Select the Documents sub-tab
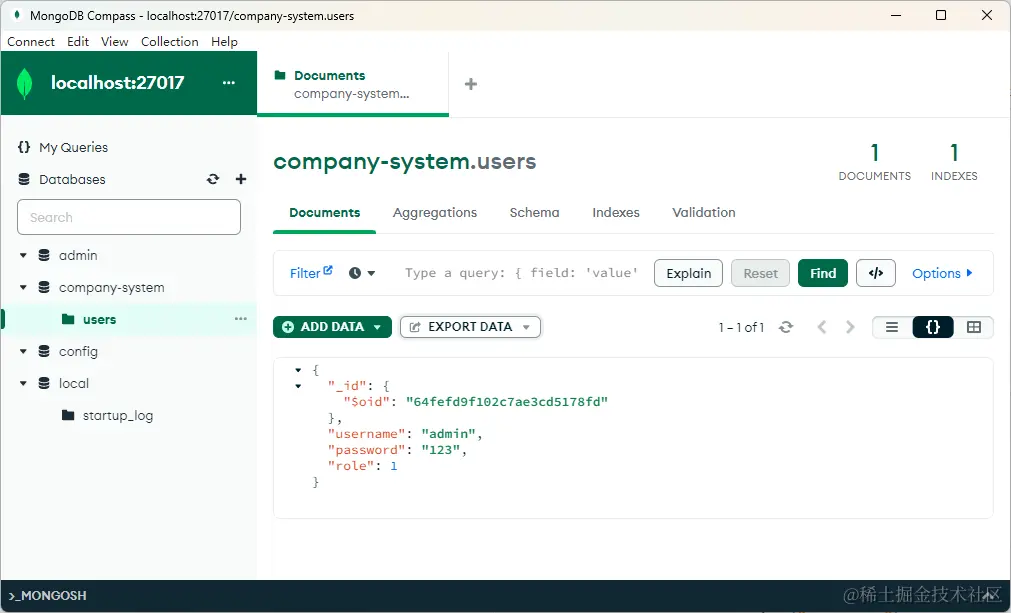 (x=324, y=213)
